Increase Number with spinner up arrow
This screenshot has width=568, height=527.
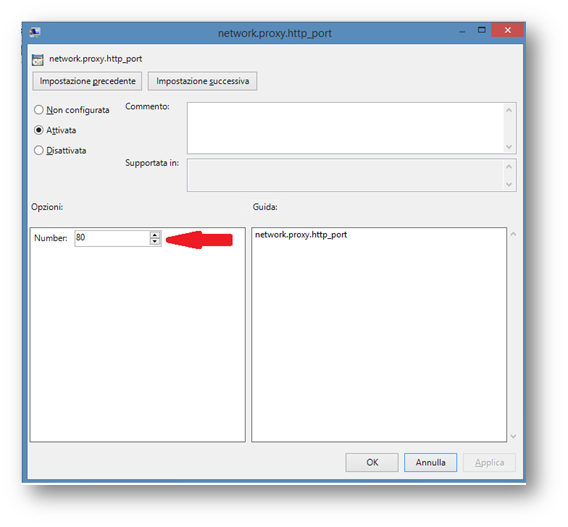155,235
